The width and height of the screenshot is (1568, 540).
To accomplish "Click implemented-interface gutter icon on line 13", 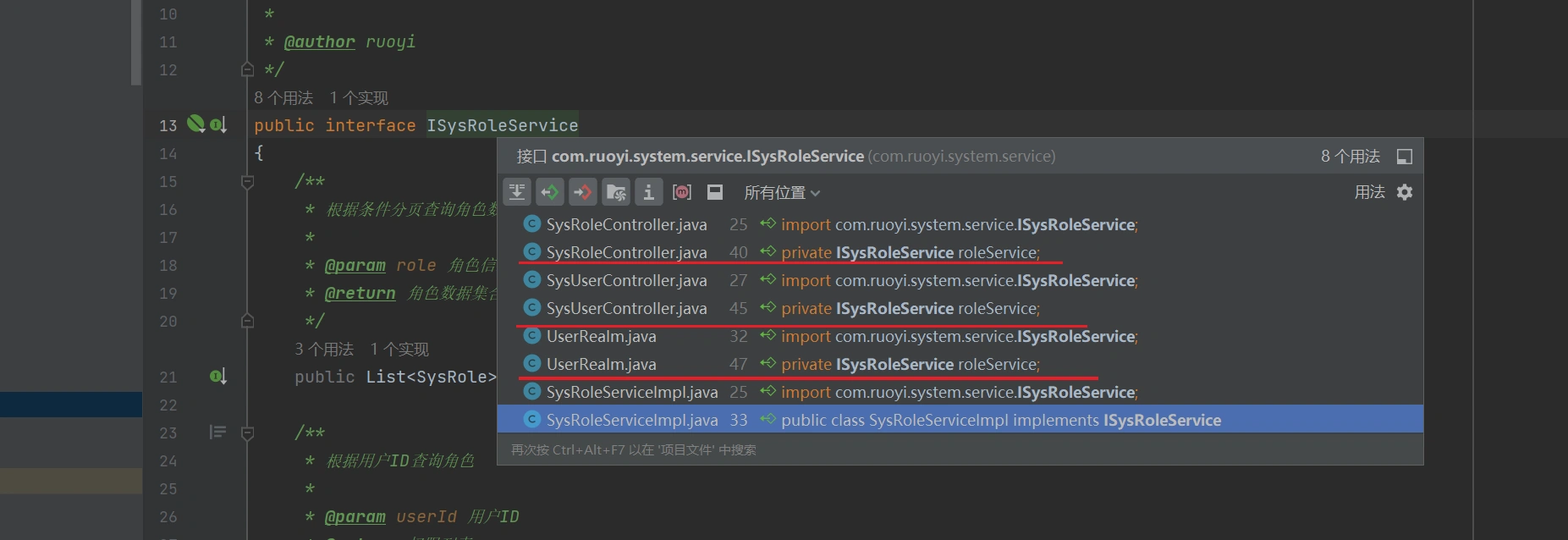I will click(x=218, y=125).
